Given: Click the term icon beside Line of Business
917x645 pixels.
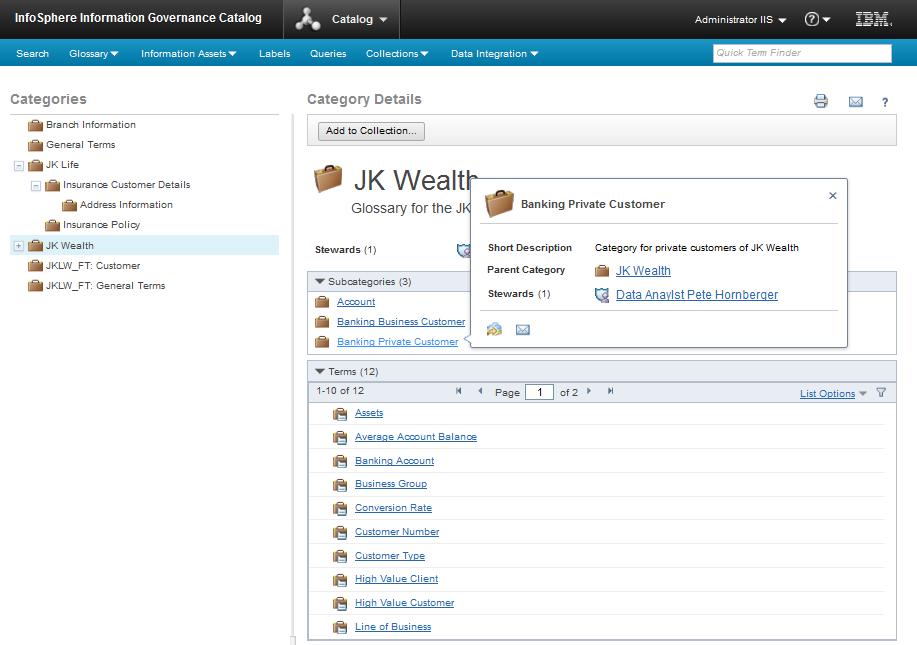Looking at the screenshot, I should (x=340, y=627).
